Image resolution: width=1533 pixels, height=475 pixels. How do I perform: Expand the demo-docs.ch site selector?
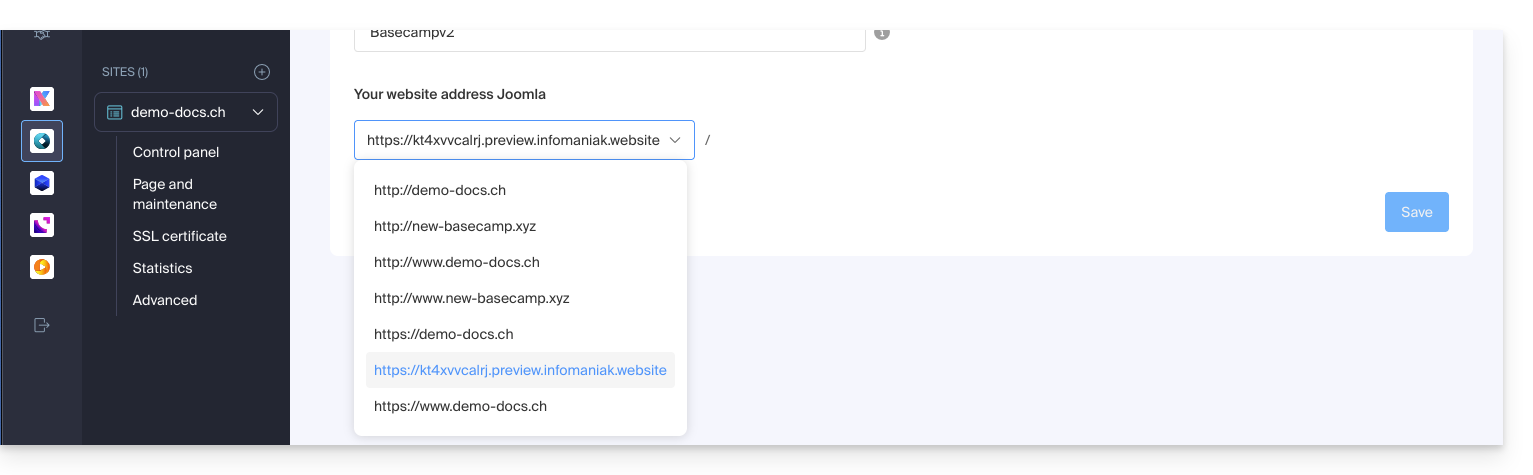click(x=186, y=113)
